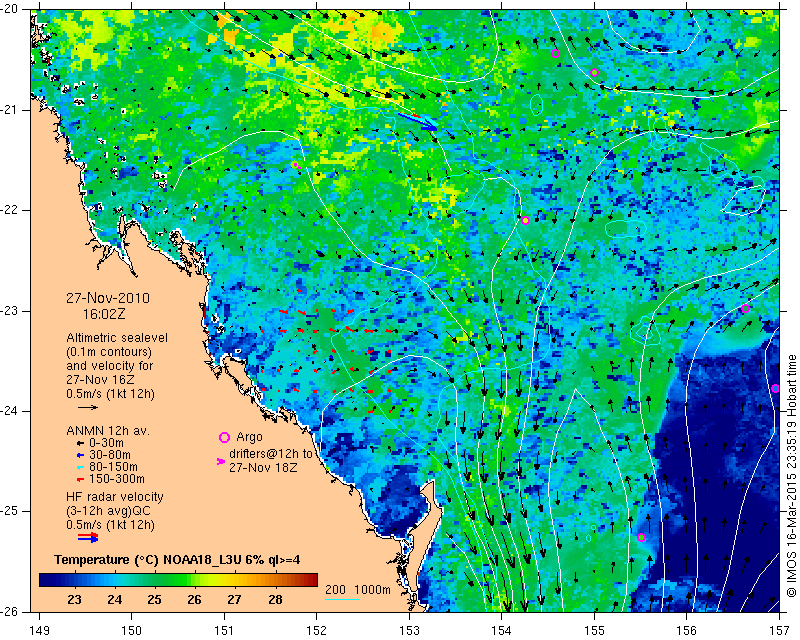Viewport: 800px width, 640px height.
Task: Click the dark red end of the temperature colorbar
Action: pyautogui.click(x=310, y=580)
